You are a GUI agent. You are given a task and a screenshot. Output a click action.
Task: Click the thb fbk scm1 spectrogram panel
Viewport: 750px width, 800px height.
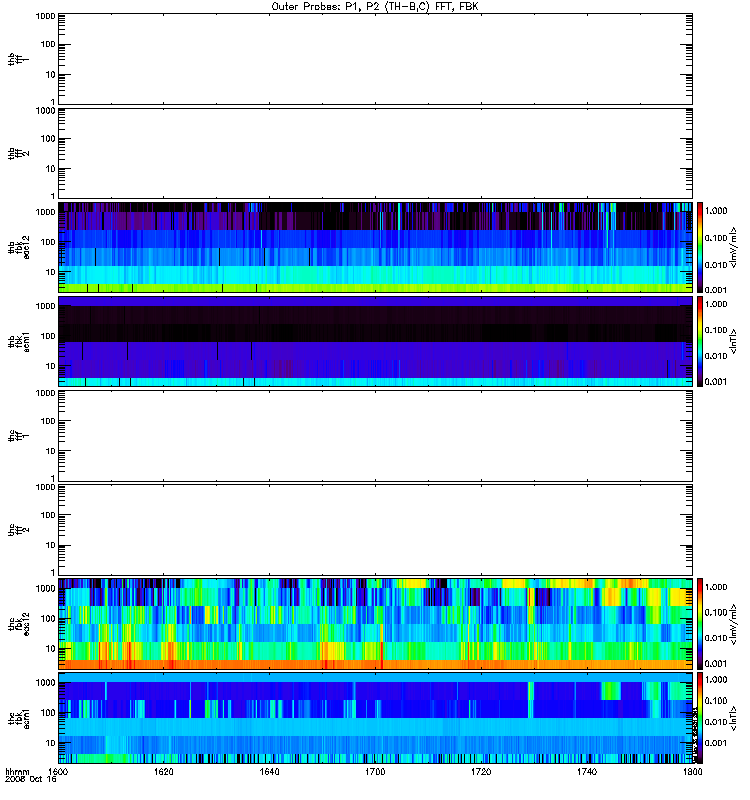tap(375, 341)
